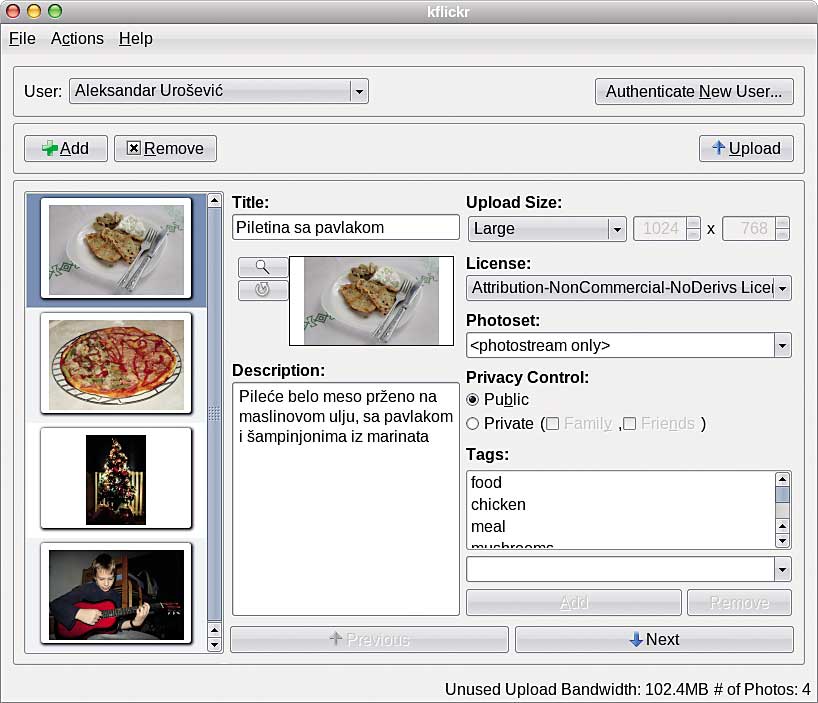Select the boy with guitar thumbnail

[x=116, y=593]
